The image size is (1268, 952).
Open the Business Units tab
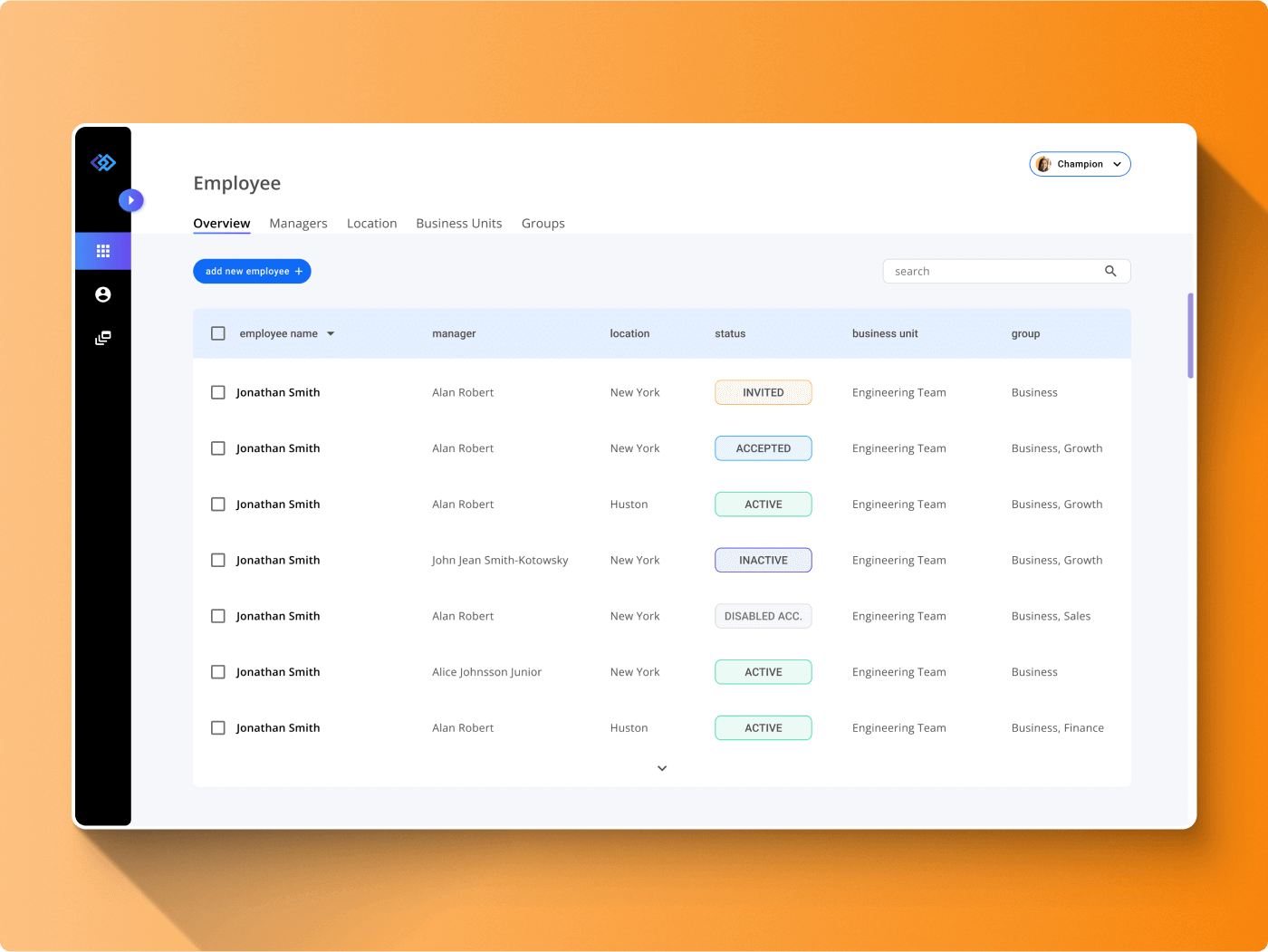[x=458, y=223]
